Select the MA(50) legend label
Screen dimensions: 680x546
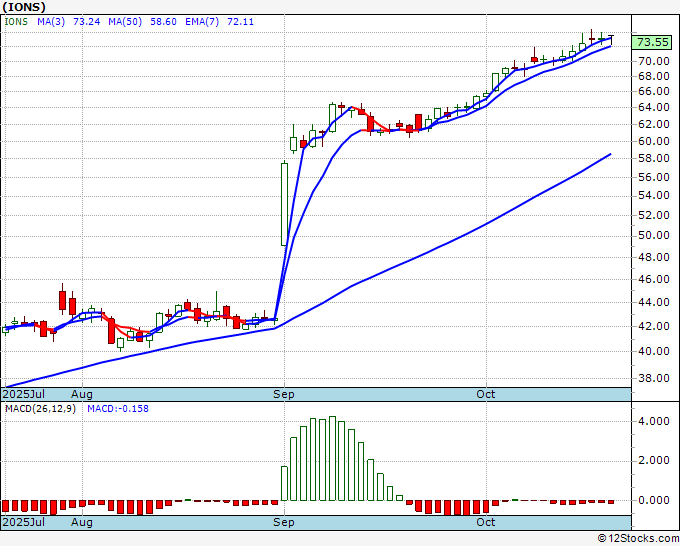point(125,22)
